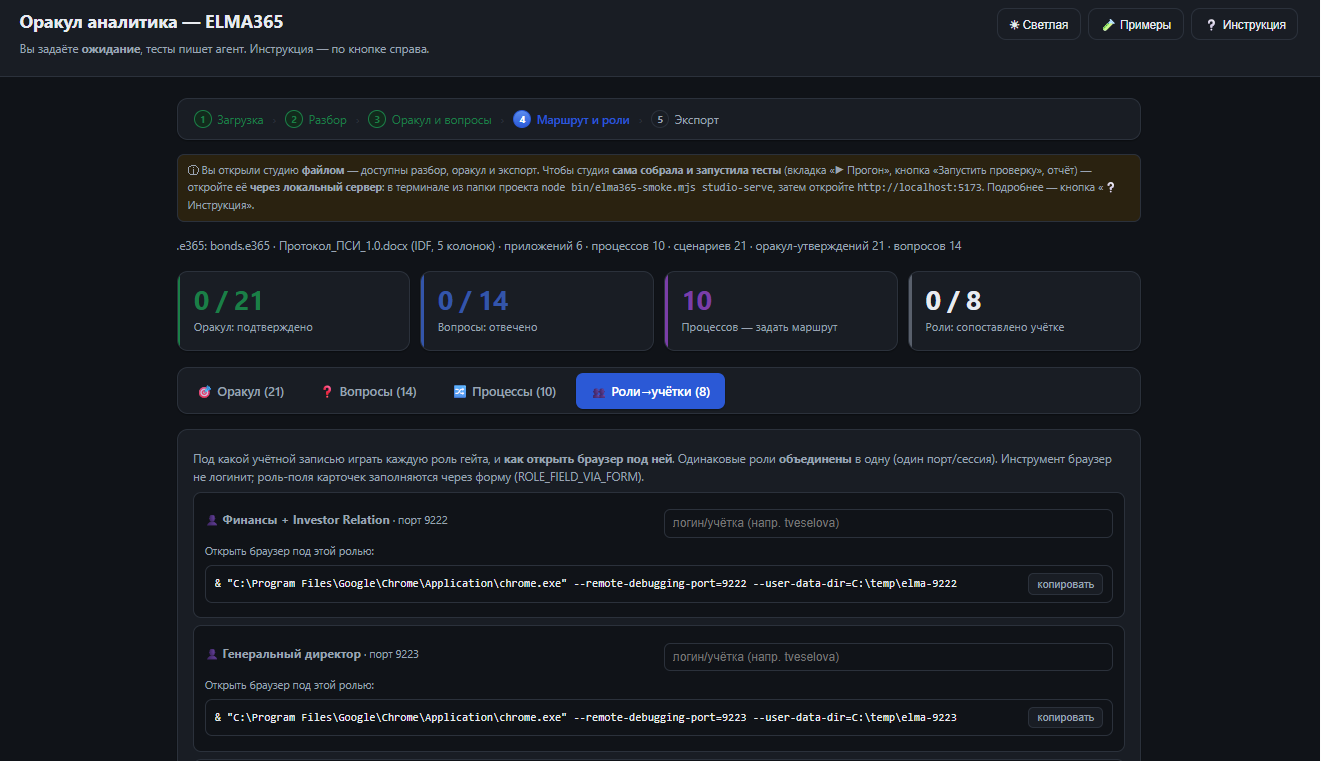Image resolution: width=1321 pixels, height=761 pixels.
Task: Open the Оракул (21) tab
Action: pyautogui.click(x=241, y=391)
